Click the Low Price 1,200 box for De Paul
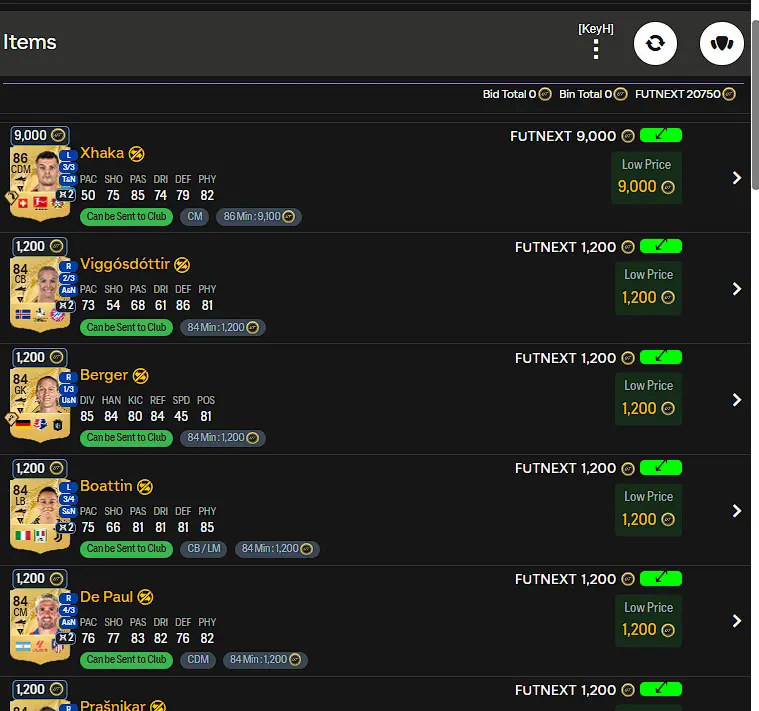 tap(648, 620)
